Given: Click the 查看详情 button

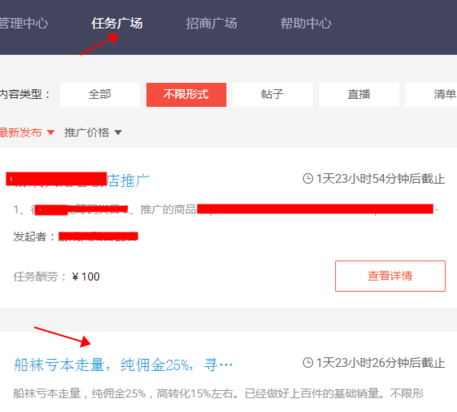Looking at the screenshot, I should click(390, 276).
